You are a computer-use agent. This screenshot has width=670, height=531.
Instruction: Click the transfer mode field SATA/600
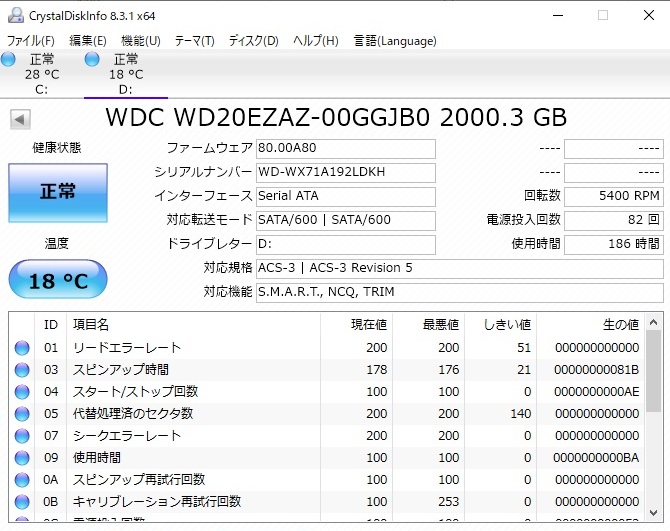pos(346,220)
